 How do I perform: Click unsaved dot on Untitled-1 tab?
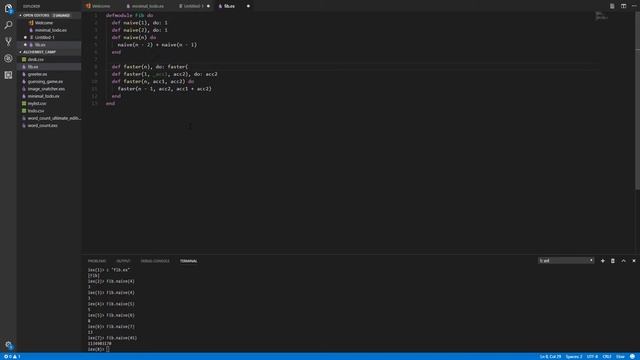209,6
